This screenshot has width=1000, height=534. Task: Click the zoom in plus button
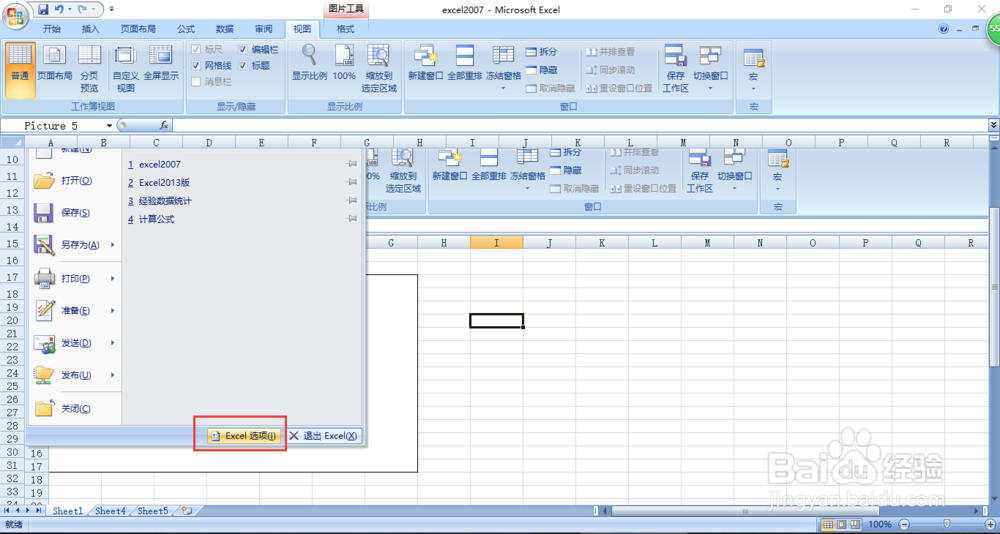990,524
